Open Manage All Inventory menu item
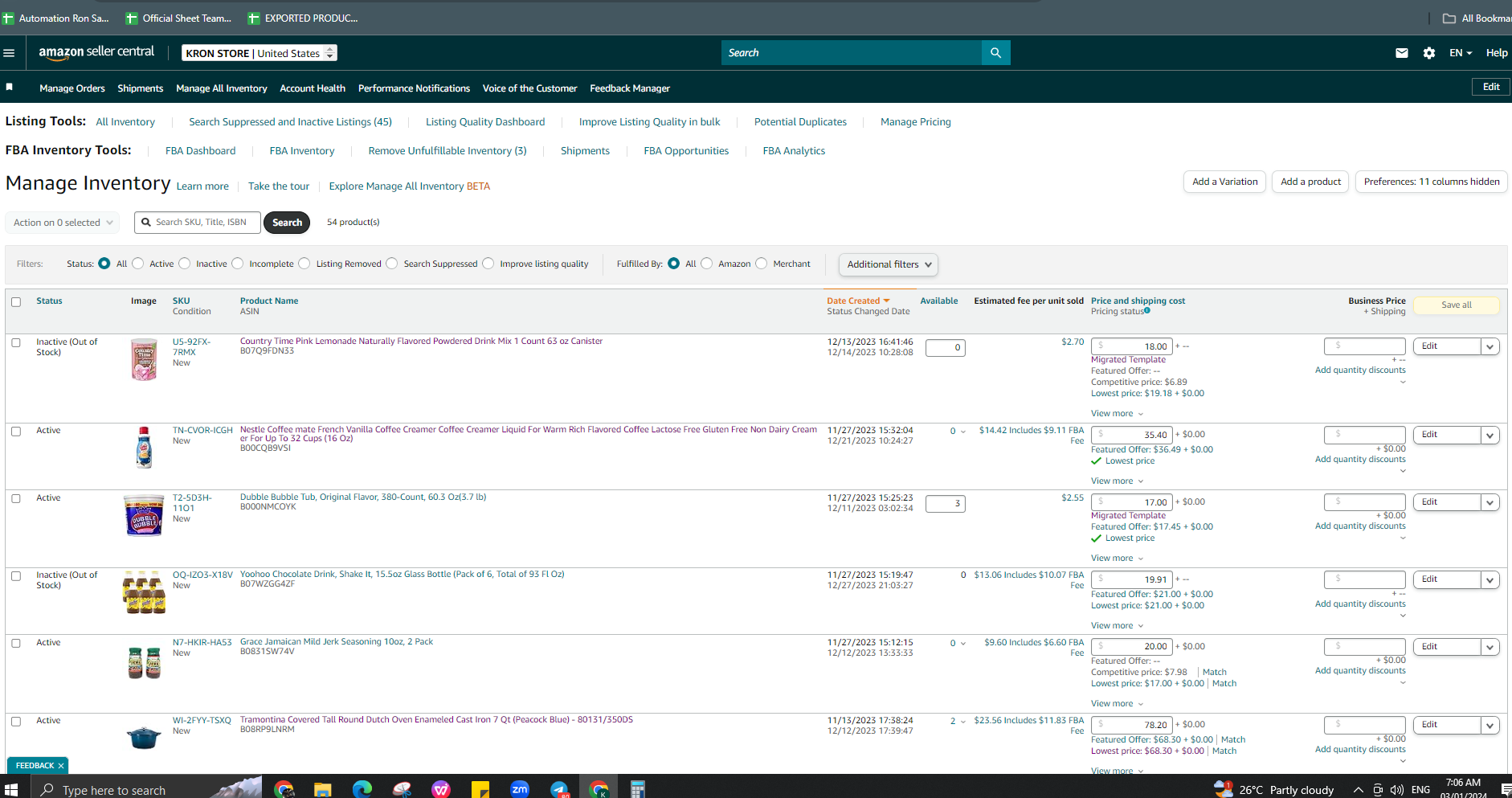This screenshot has width=1512, height=798. (x=222, y=88)
